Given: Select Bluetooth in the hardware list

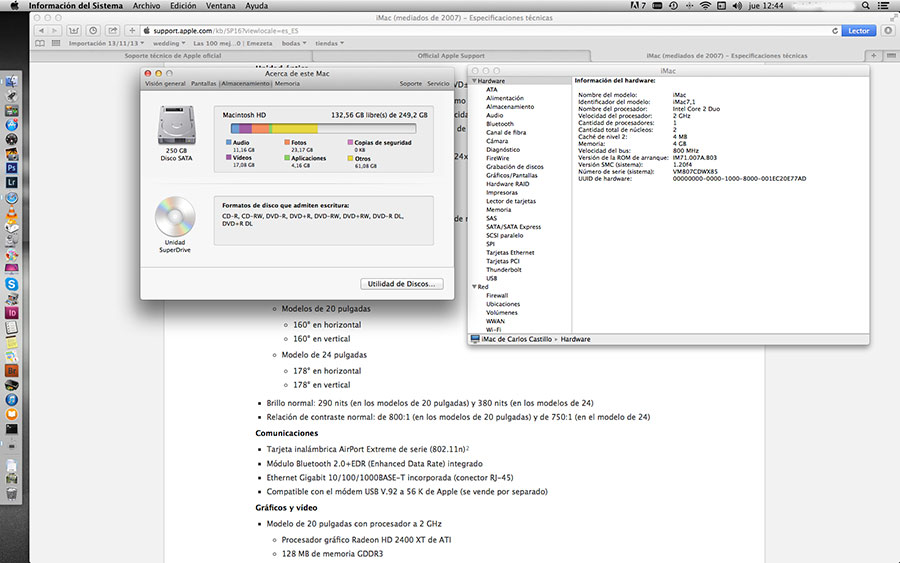Looking at the screenshot, I should pos(500,124).
